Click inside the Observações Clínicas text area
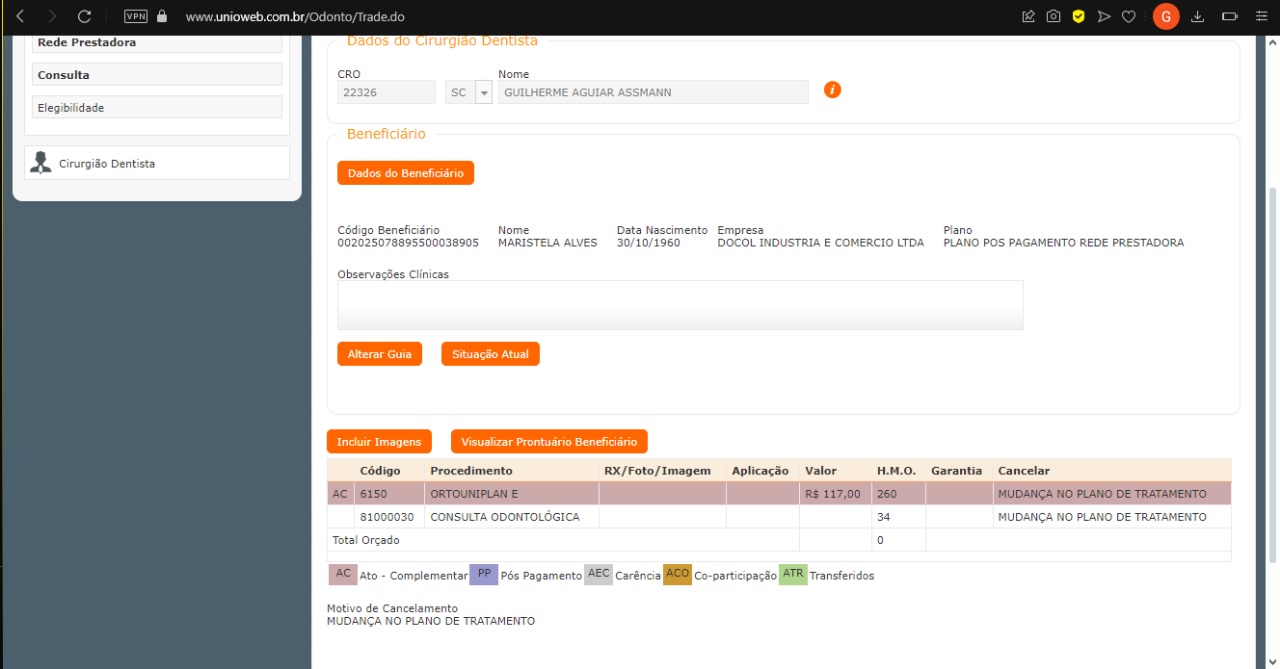 (680, 304)
